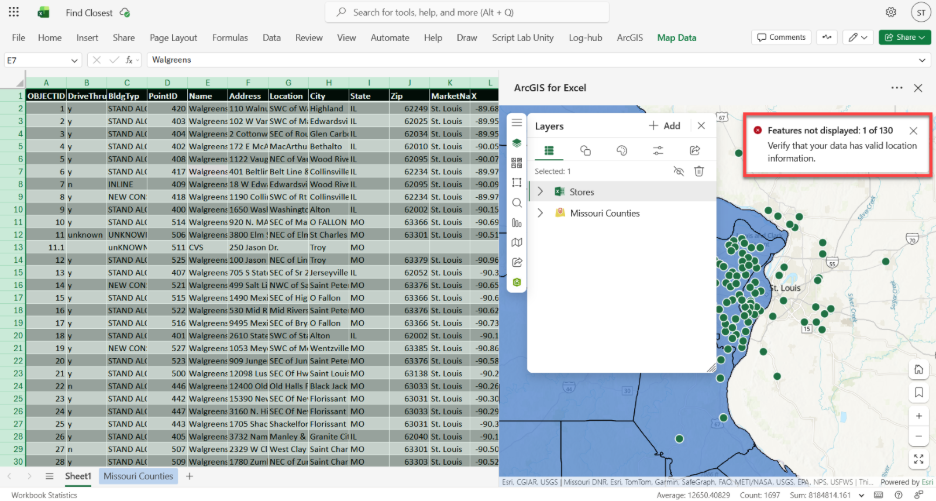Switch to the Home tab
The height and width of the screenshot is (501, 936).
[x=50, y=38]
